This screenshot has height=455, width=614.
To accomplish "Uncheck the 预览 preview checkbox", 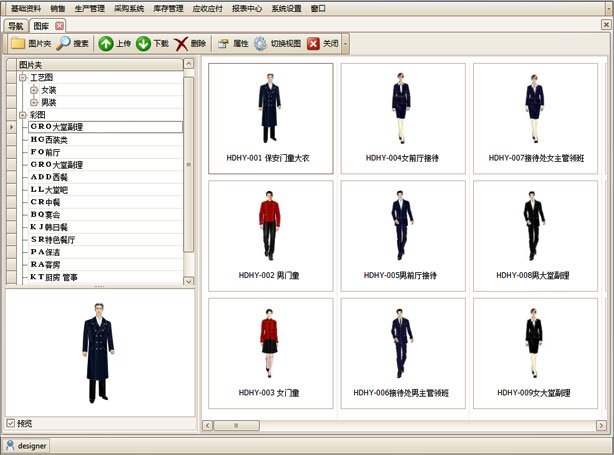I will pyautogui.click(x=11, y=423).
